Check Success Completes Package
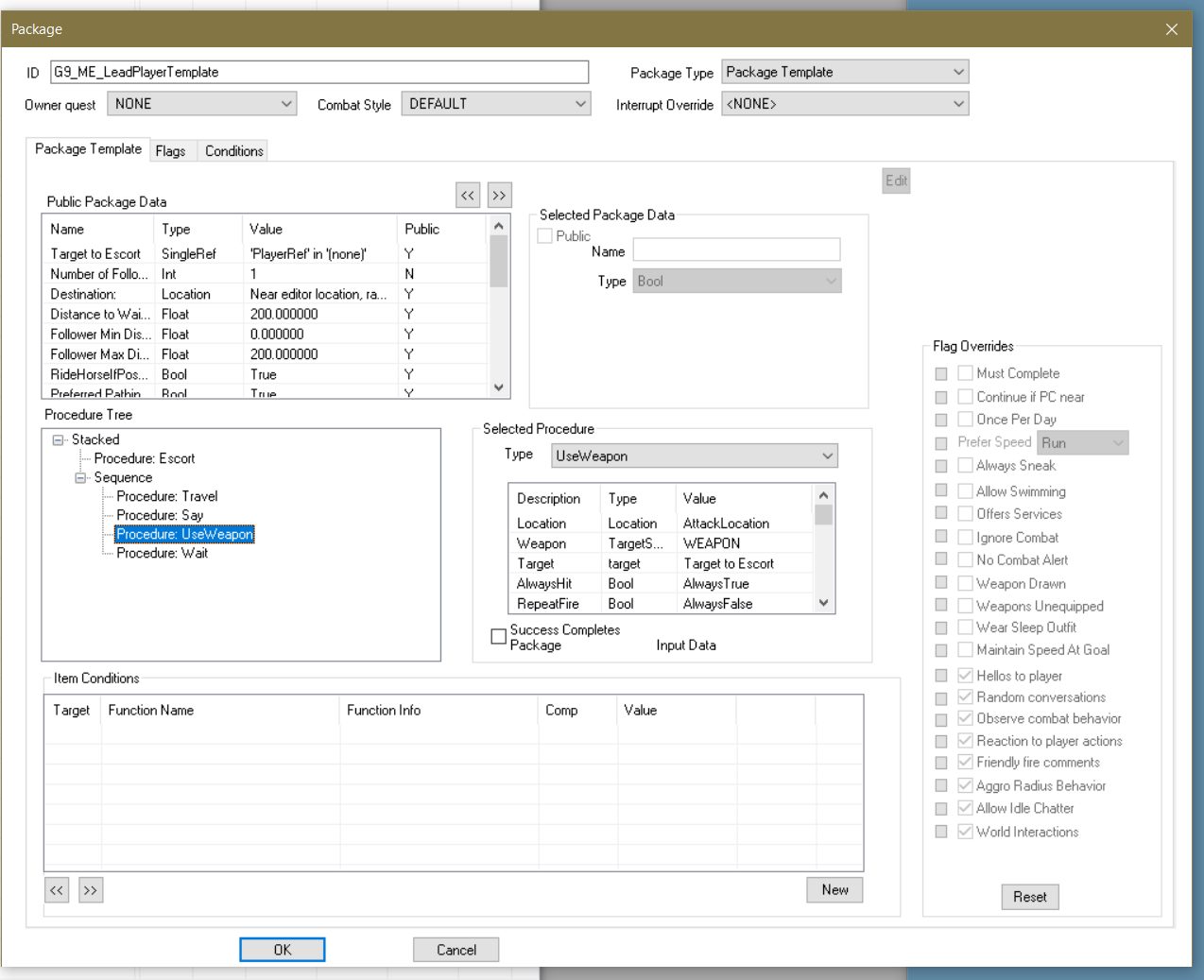This screenshot has width=1204, height=980. coord(497,635)
